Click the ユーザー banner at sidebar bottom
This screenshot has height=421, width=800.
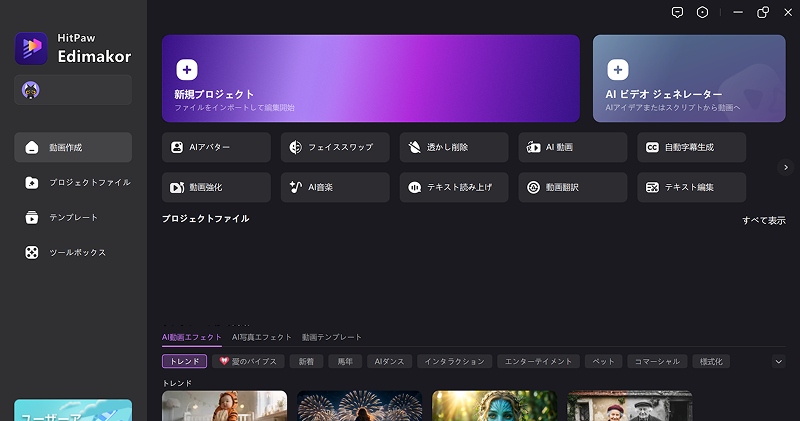click(x=73, y=410)
